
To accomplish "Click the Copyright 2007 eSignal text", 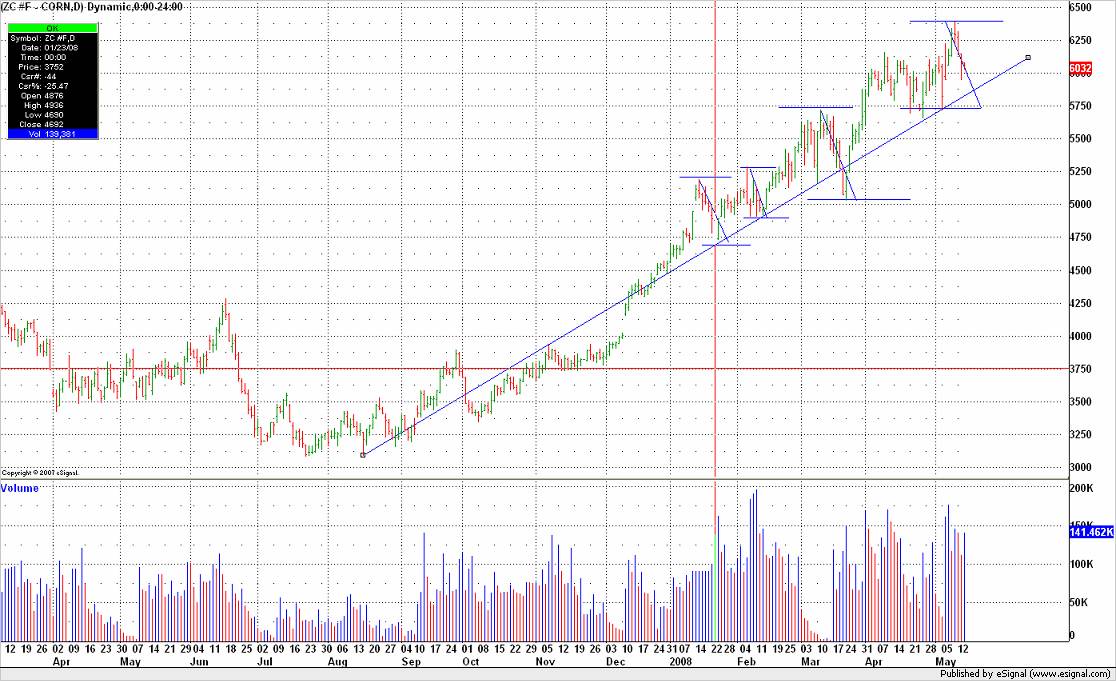I will click(39, 472).
